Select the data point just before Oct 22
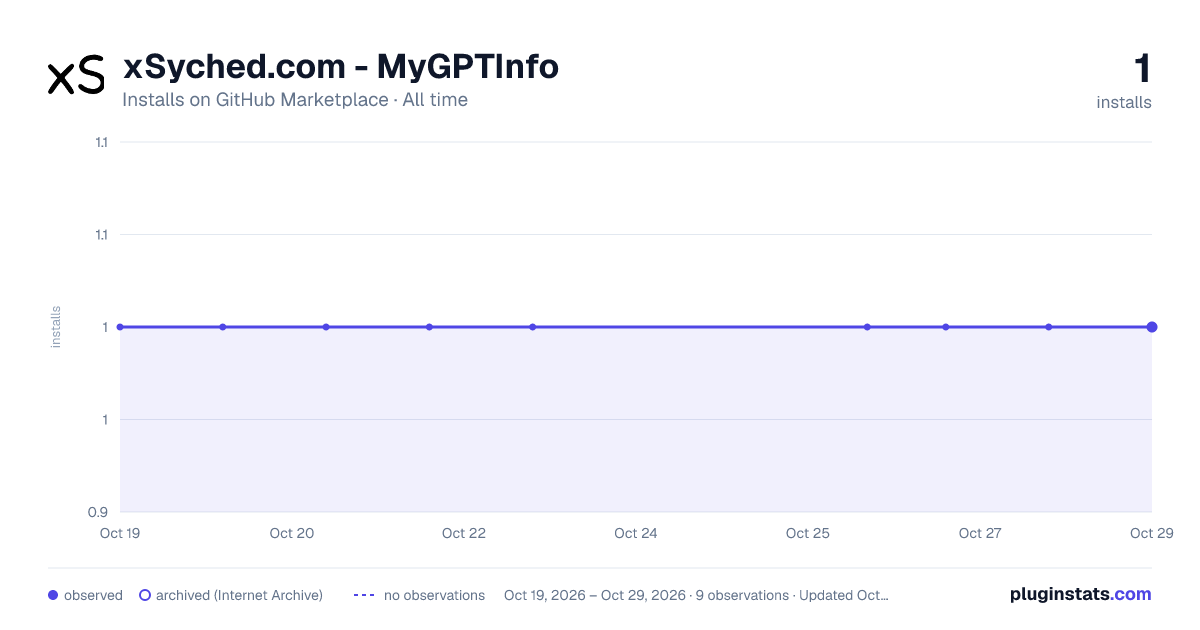 429,327
